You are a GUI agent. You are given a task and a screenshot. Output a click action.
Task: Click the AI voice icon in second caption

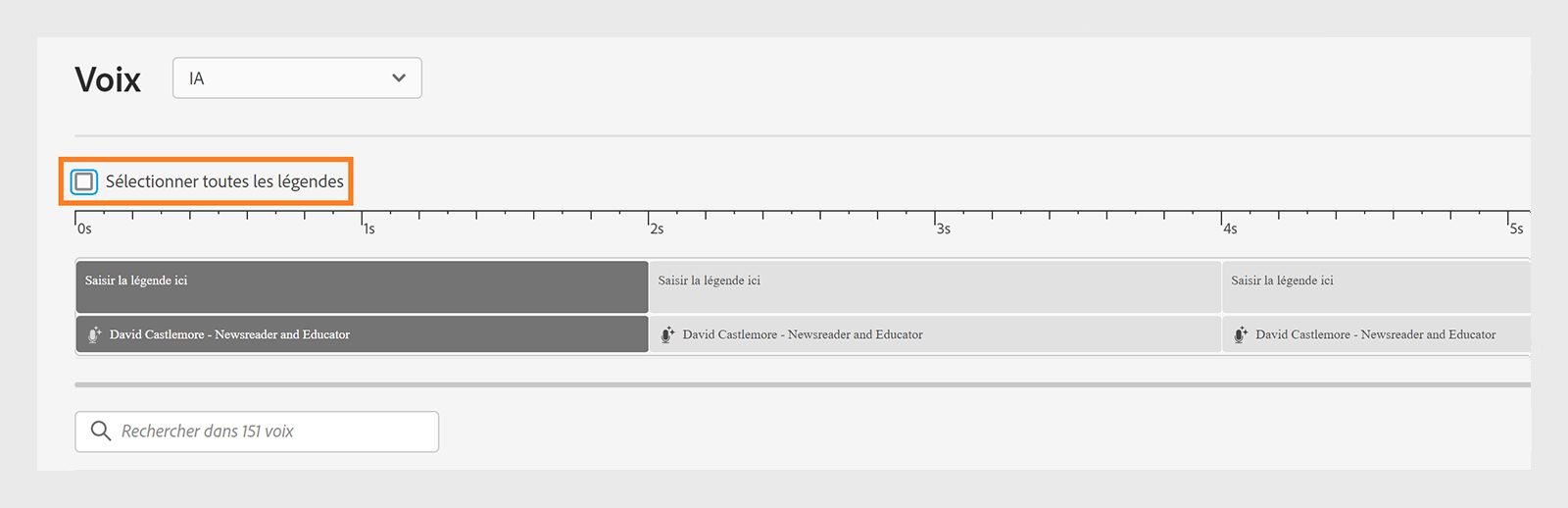click(x=667, y=334)
